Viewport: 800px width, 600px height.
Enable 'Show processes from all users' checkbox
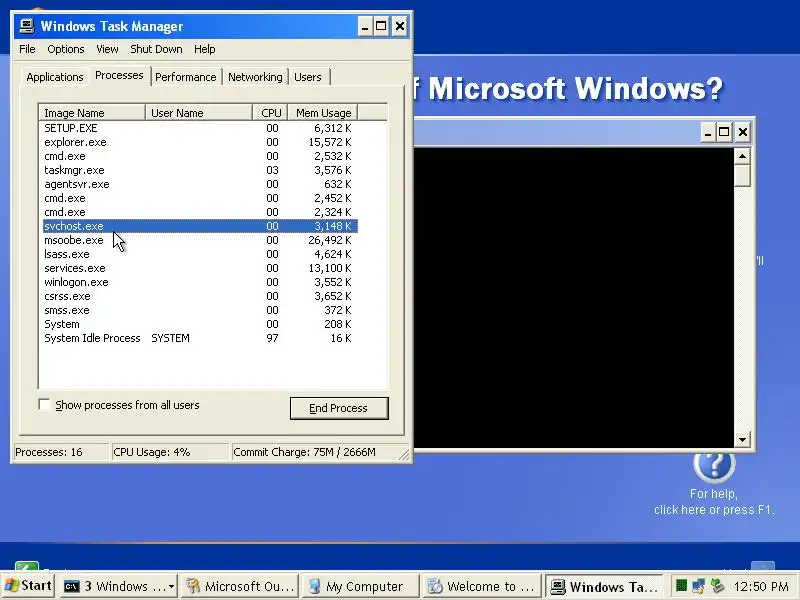[44, 405]
